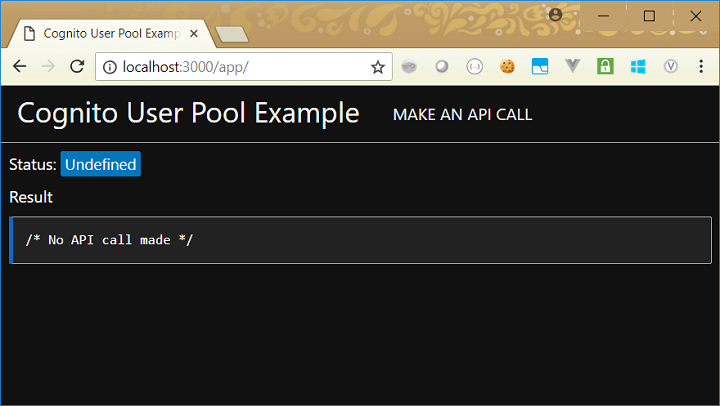Open Chrome three-dot menu
The width and height of the screenshot is (720, 406).
point(701,67)
